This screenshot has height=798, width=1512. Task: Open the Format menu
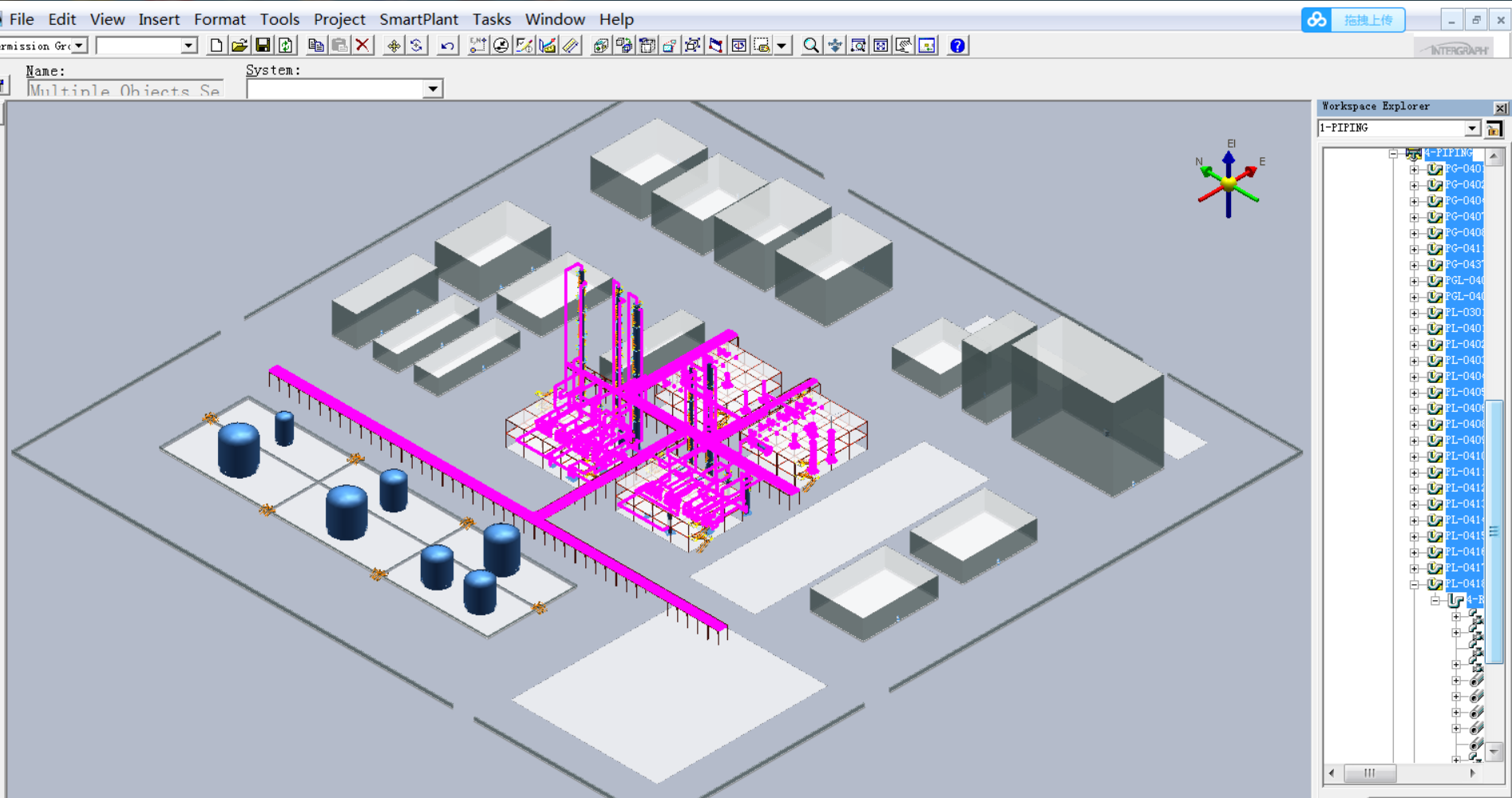click(x=220, y=19)
